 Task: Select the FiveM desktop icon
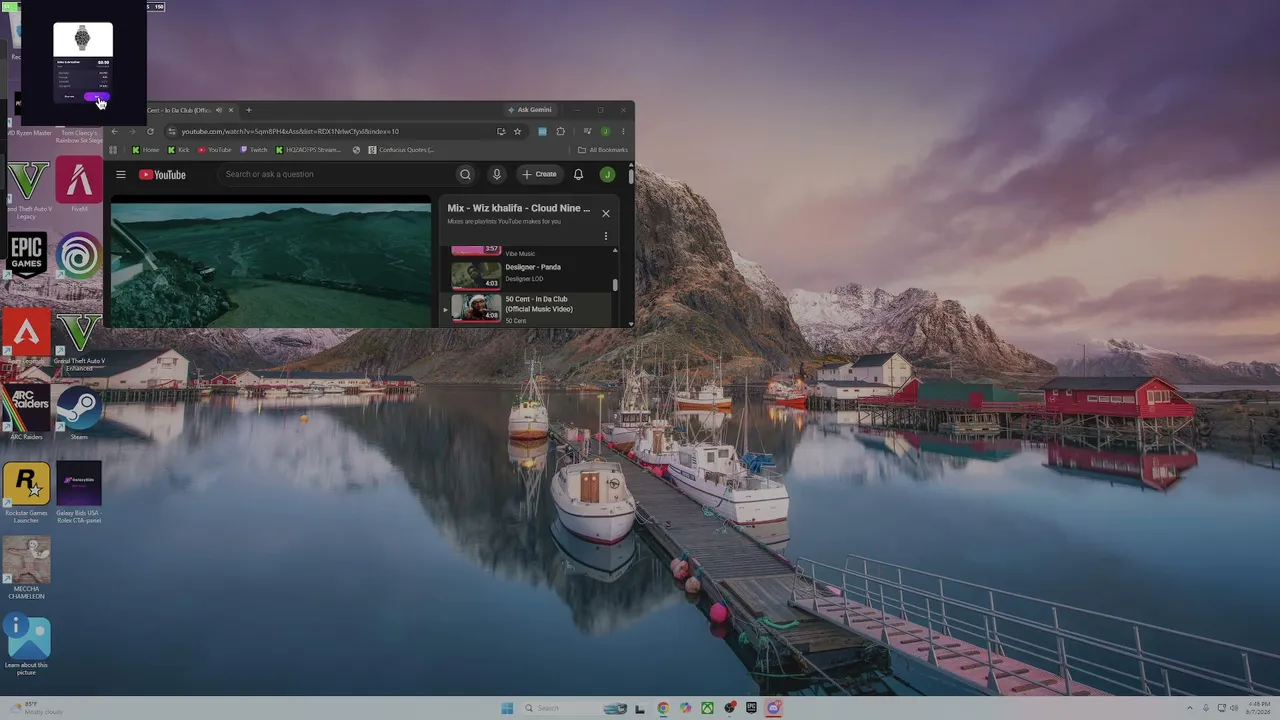pos(79,186)
